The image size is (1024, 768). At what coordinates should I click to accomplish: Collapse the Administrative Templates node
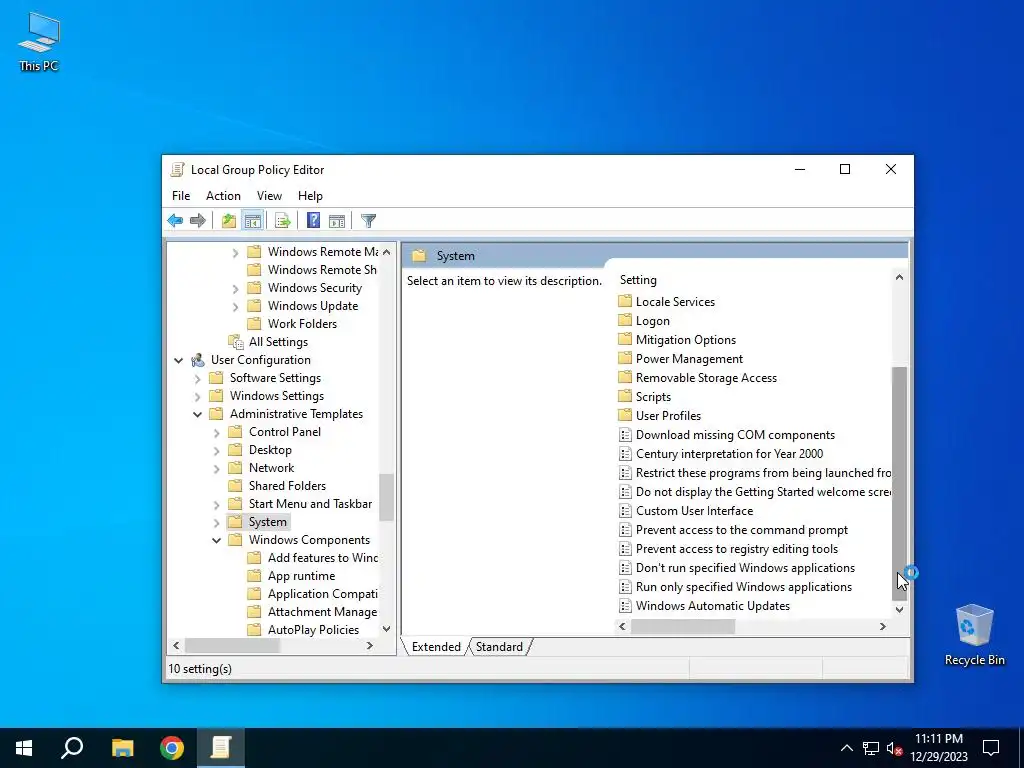pos(197,414)
